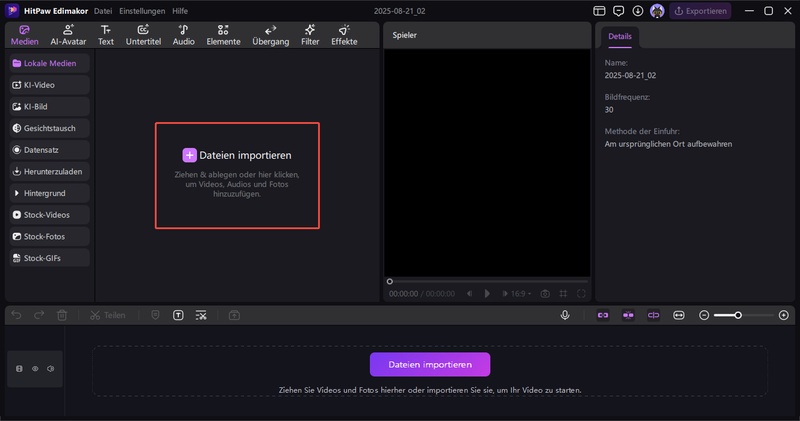Click the purple Dateien importieren timeline button
Viewport: 800px width, 421px height.
[429, 364]
